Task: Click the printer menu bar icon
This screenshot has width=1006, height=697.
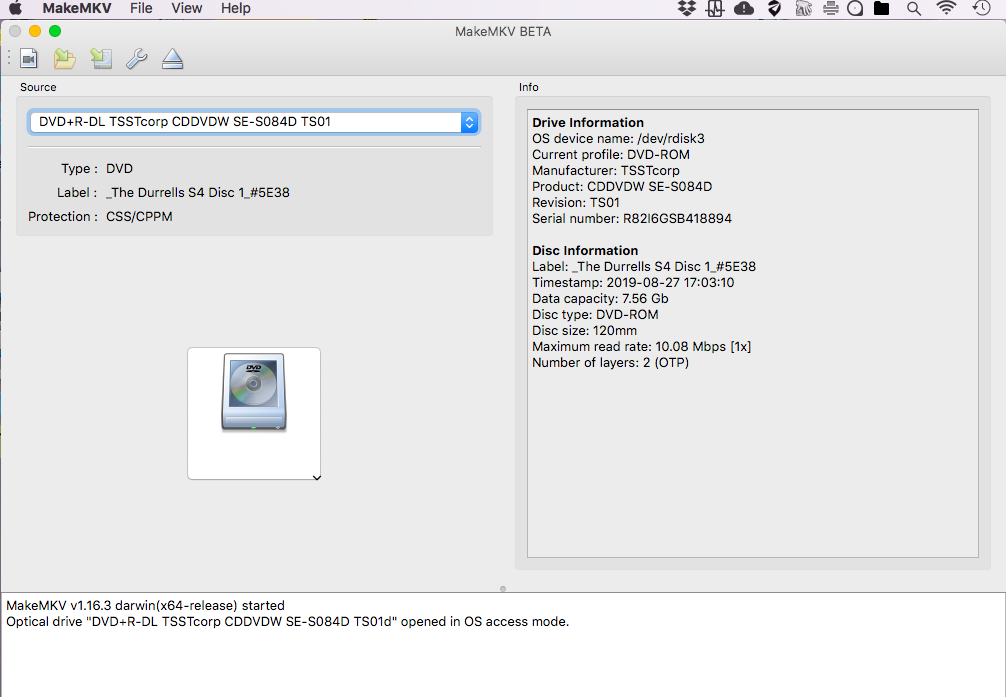Action: 831,8
